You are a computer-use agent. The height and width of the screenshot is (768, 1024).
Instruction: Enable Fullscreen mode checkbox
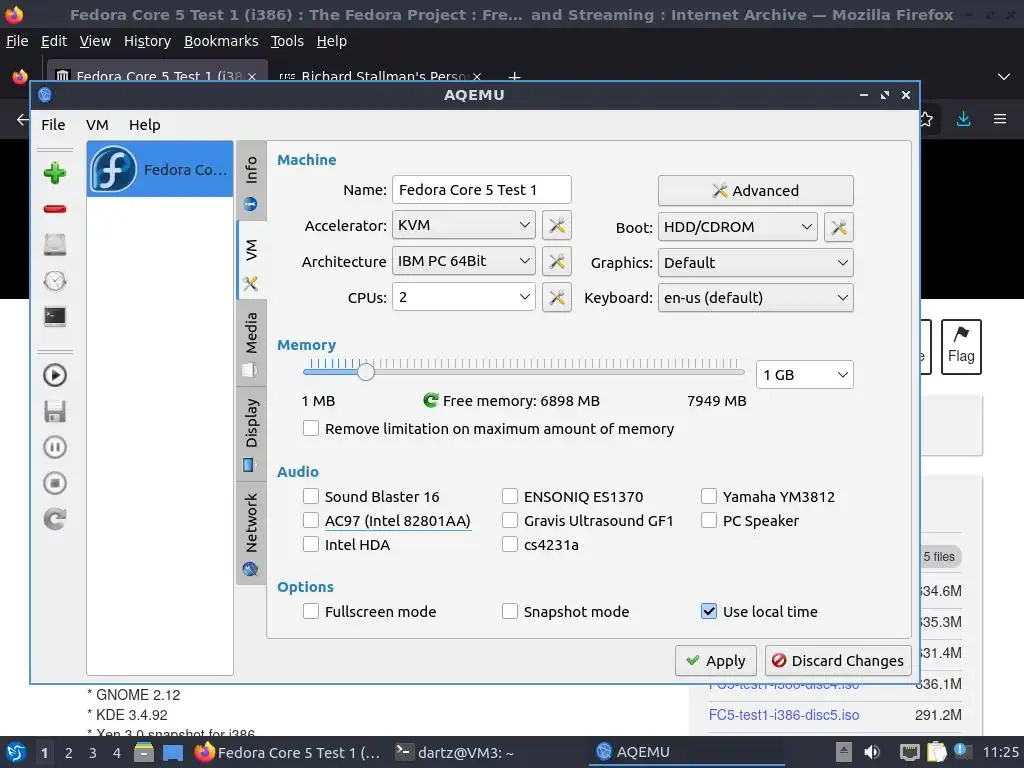311,611
